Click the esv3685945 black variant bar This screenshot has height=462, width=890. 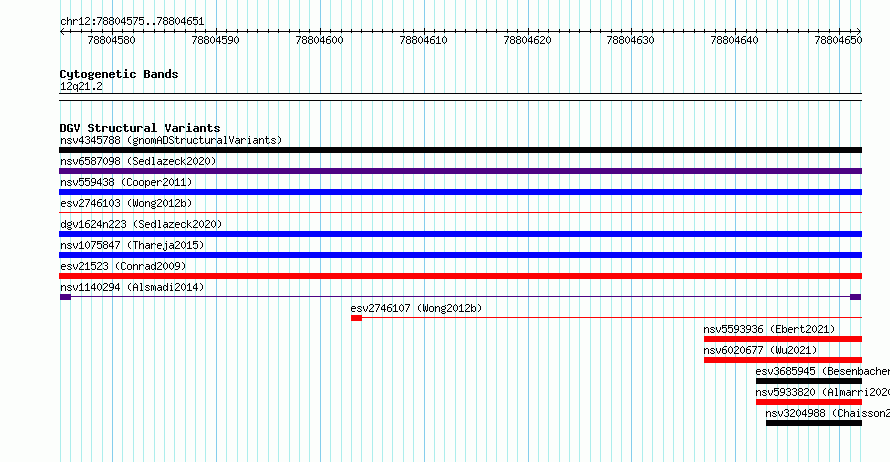click(809, 381)
